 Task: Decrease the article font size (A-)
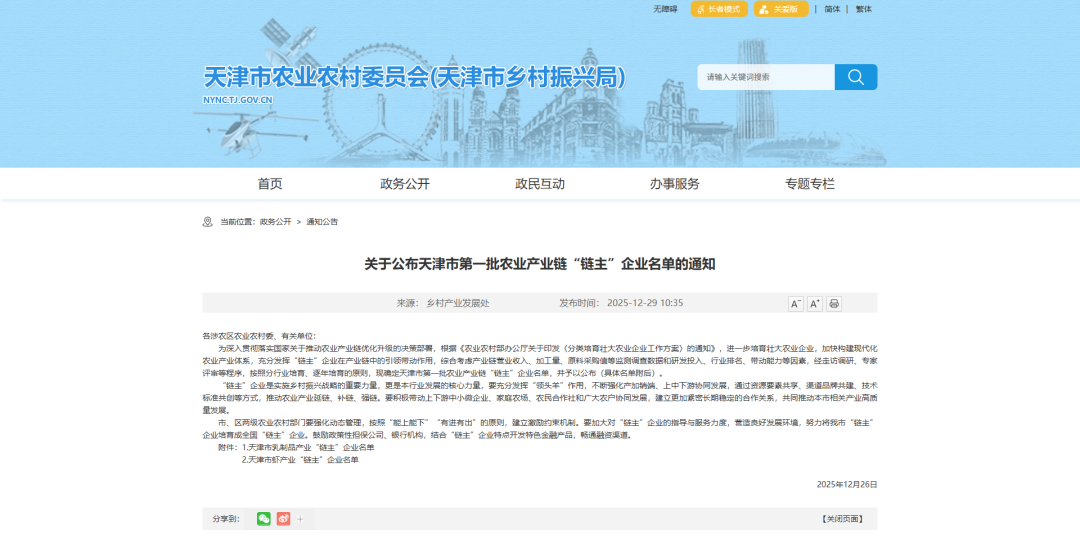796,304
